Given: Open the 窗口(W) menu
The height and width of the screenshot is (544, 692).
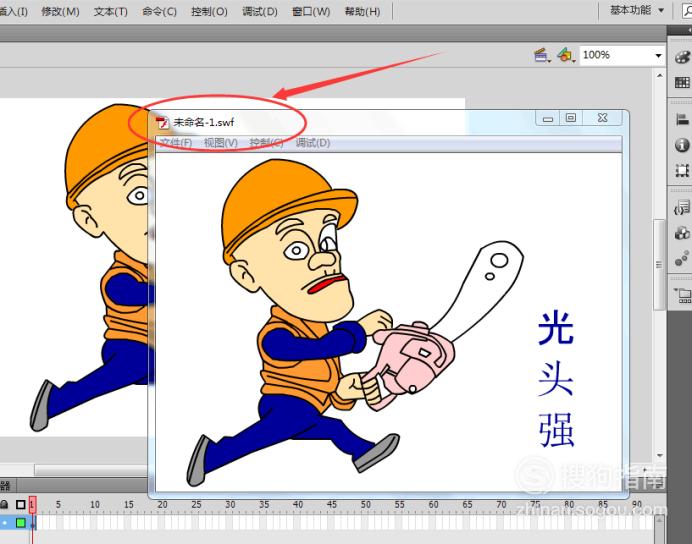Looking at the screenshot, I should click(x=311, y=11).
